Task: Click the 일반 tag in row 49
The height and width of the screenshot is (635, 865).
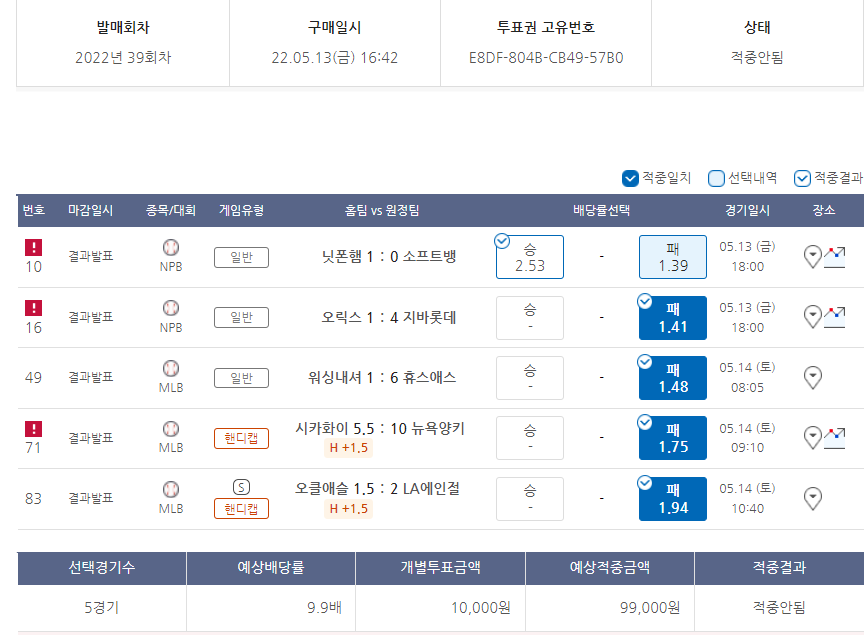Action: tap(241, 378)
